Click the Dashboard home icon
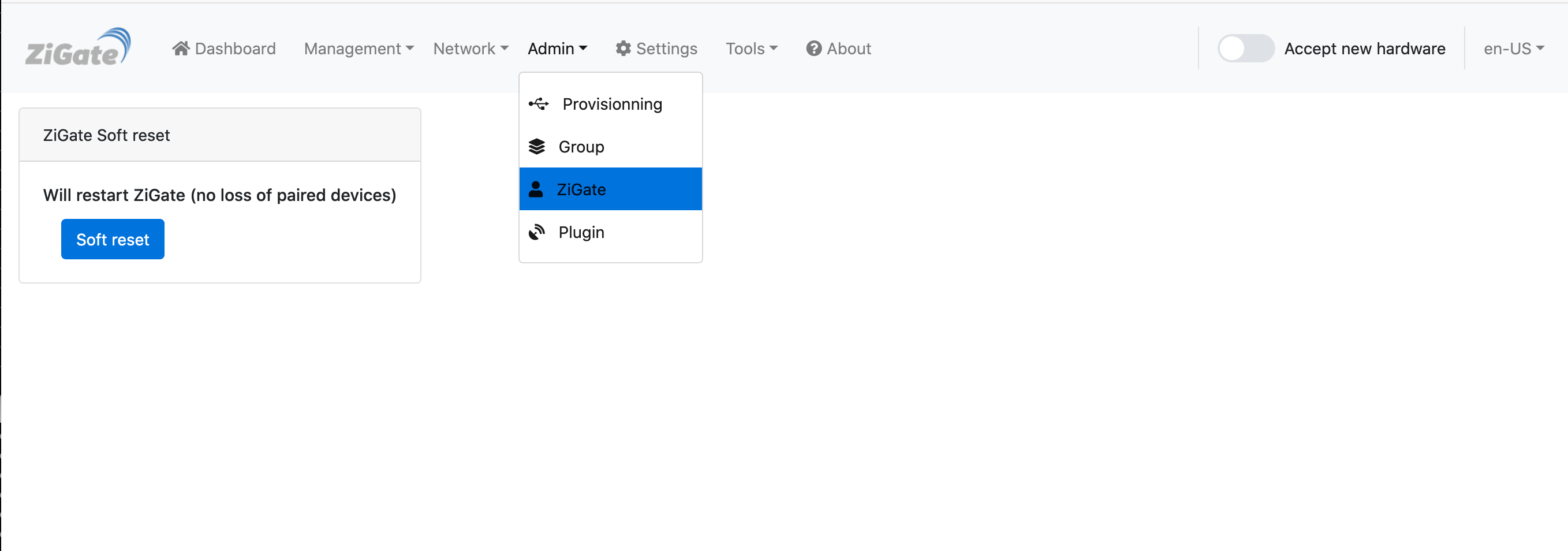Screen dimensions: 1568x551 pos(181,48)
